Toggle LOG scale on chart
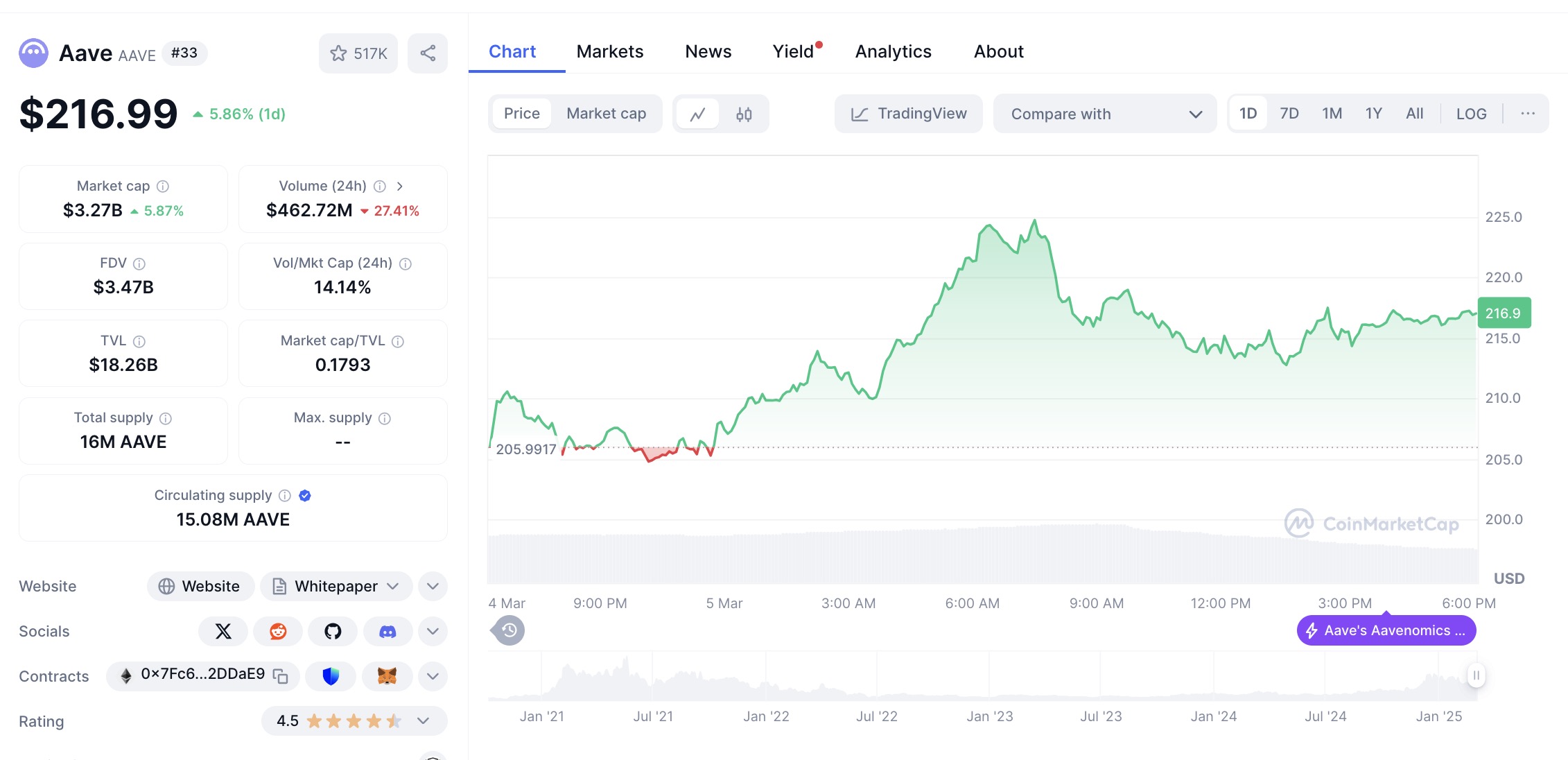This screenshot has height=760, width=1568. click(1471, 114)
